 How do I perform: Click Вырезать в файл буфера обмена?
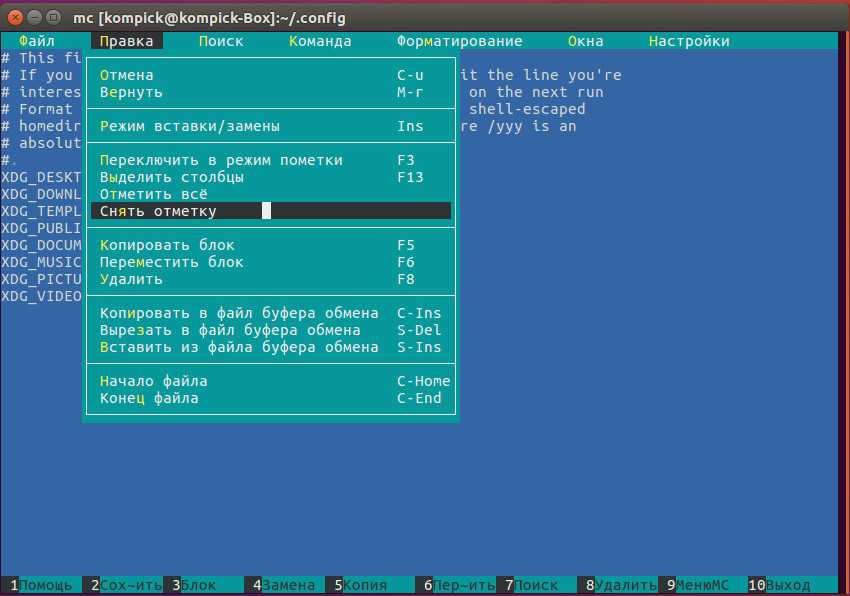tap(230, 330)
